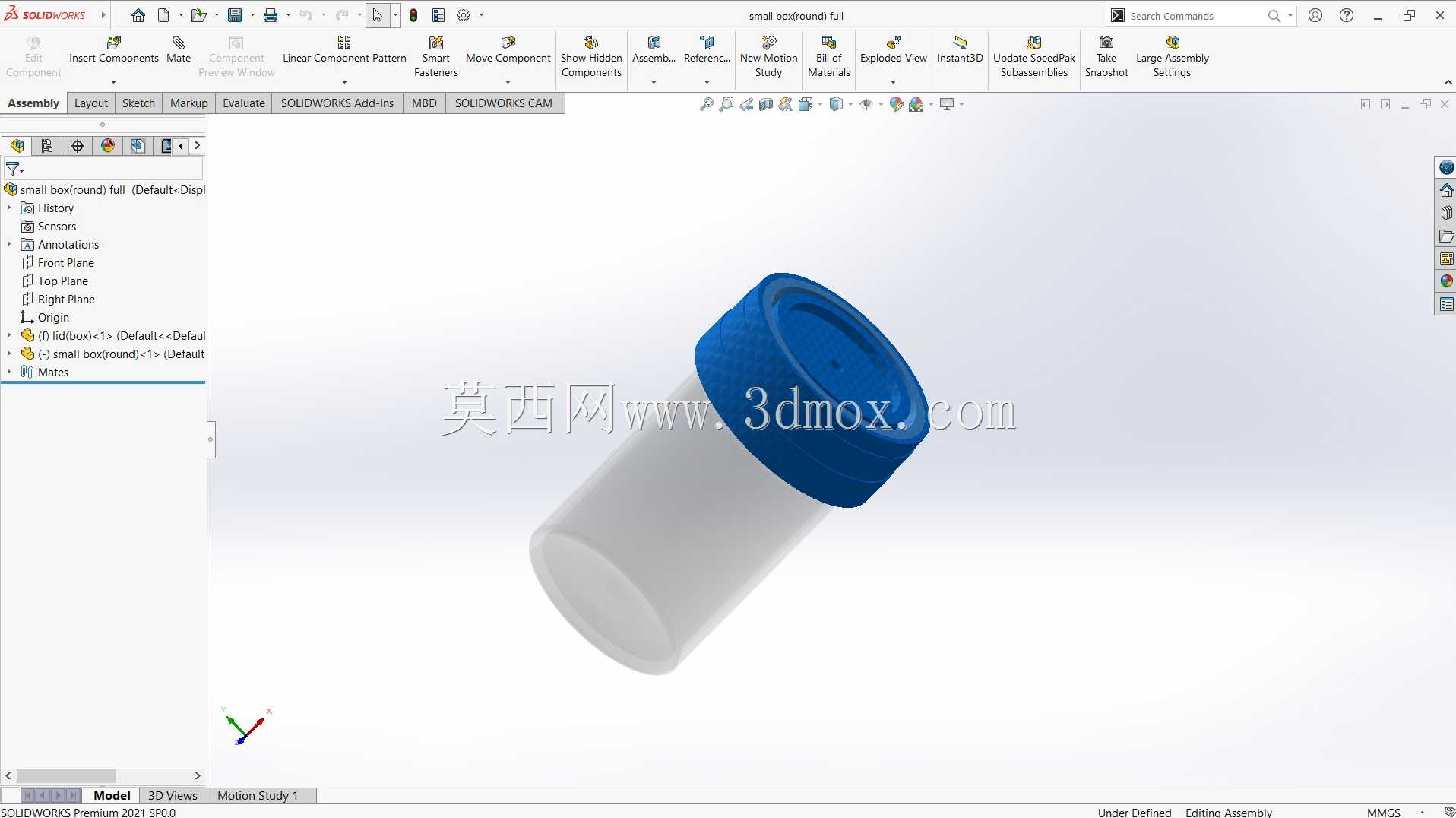Click the Save icon in the quick access bar
Viewport: 1456px width, 818px height.
pos(235,15)
